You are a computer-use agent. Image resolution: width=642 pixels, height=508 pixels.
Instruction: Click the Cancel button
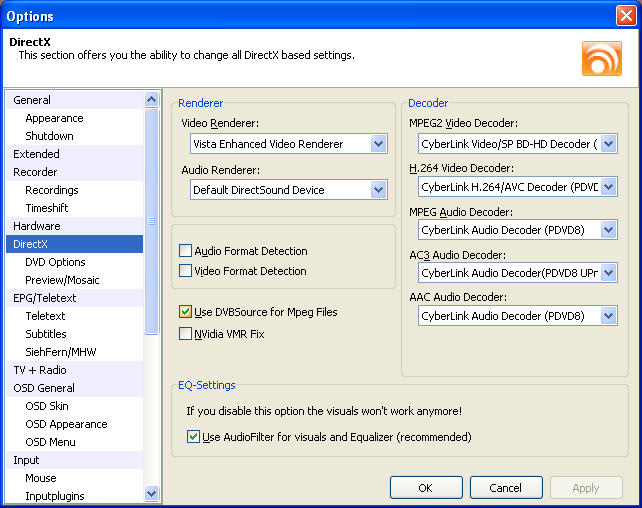506,488
